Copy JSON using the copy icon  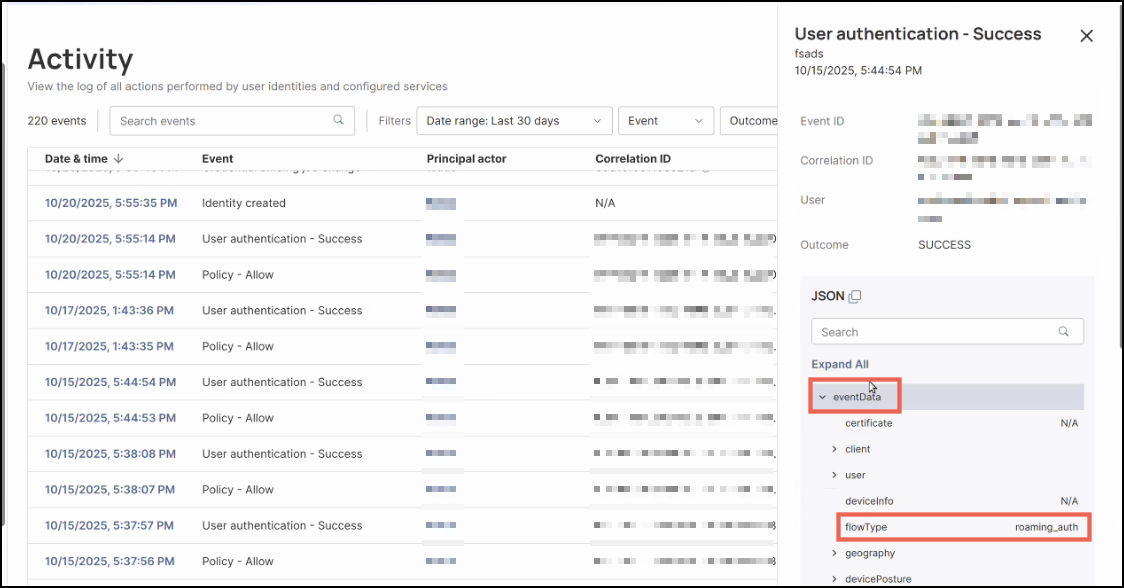[x=855, y=296]
